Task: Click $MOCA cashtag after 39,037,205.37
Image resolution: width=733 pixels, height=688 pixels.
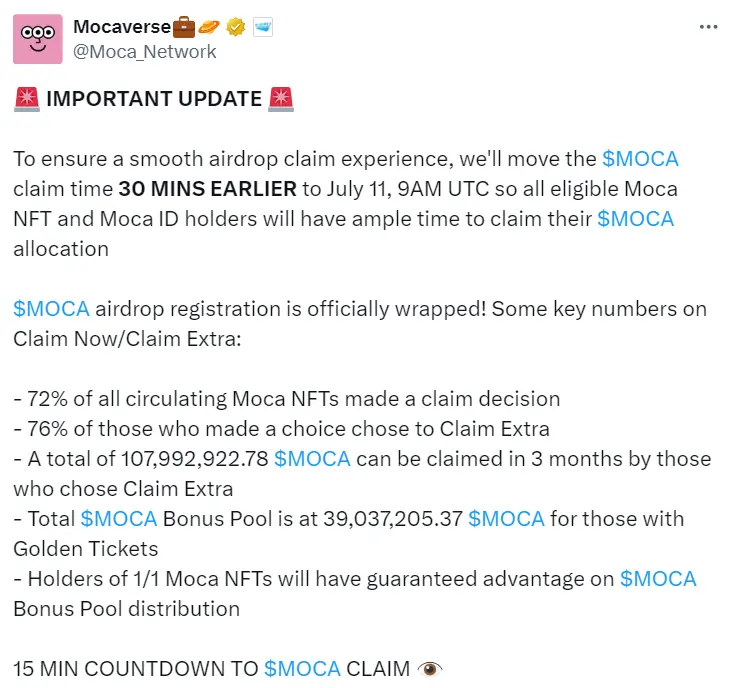Action: [x=506, y=518]
